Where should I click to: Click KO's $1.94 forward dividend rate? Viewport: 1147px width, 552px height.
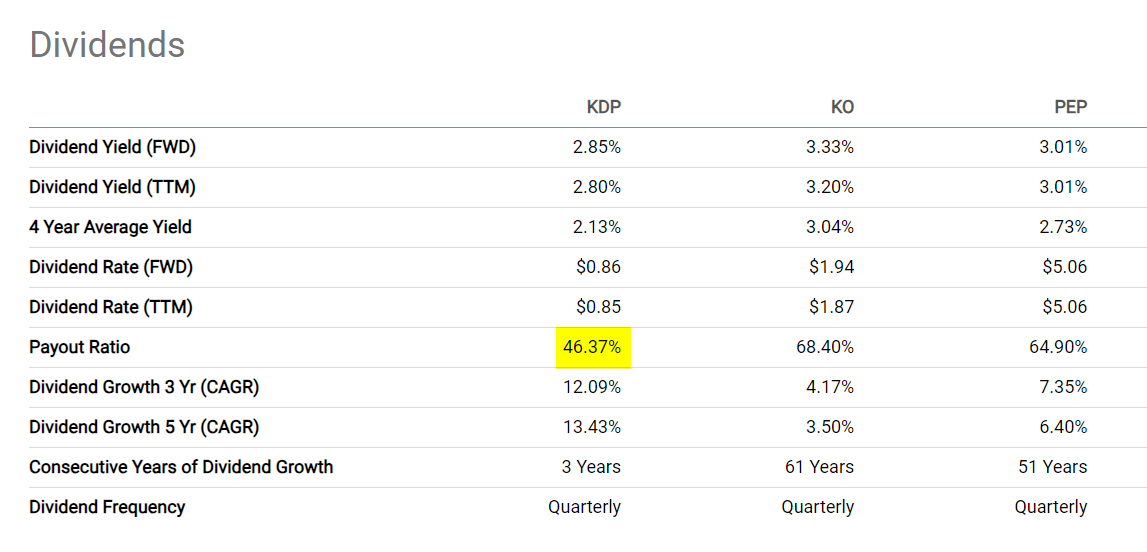[x=834, y=267]
